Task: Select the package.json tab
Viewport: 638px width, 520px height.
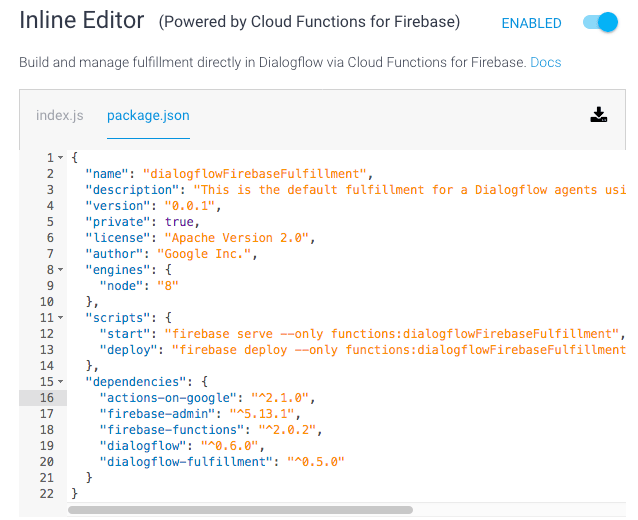Action: [148, 116]
